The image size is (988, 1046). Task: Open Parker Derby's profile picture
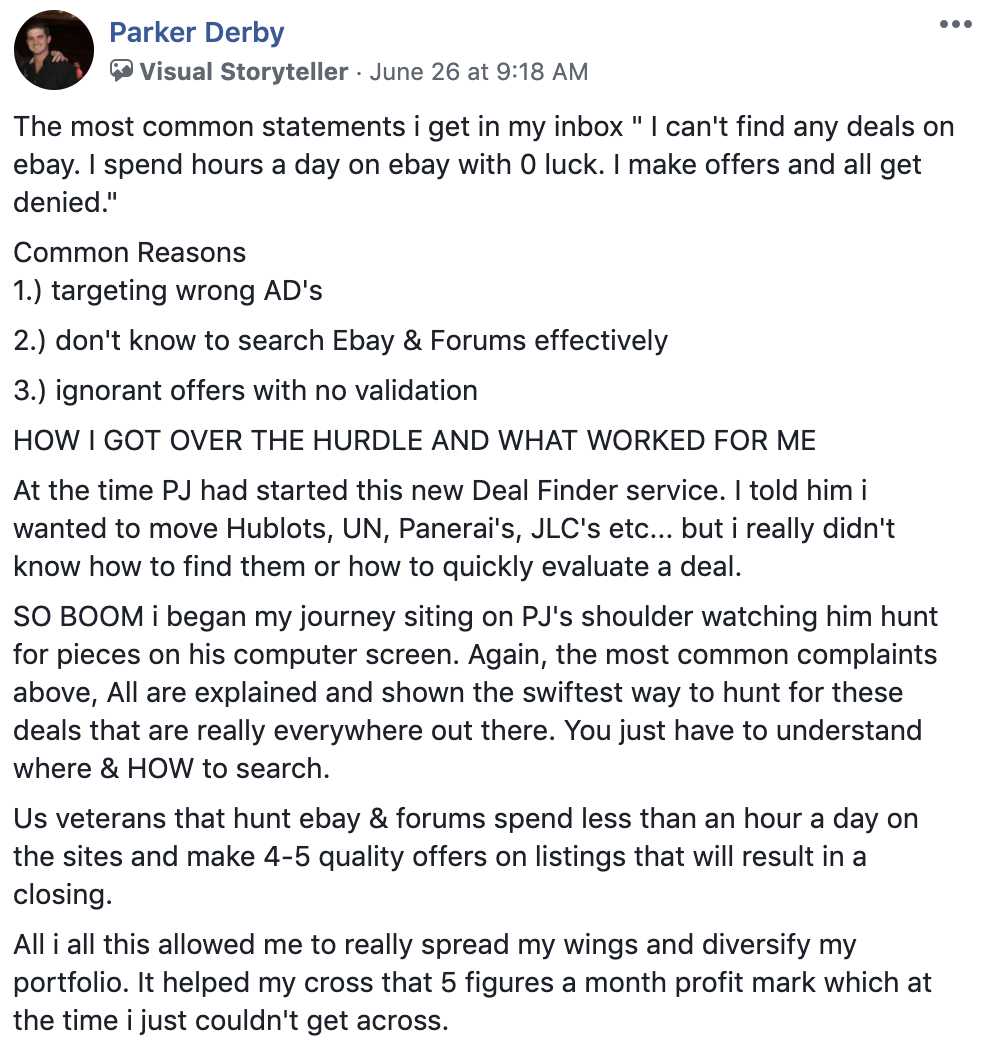click(53, 50)
